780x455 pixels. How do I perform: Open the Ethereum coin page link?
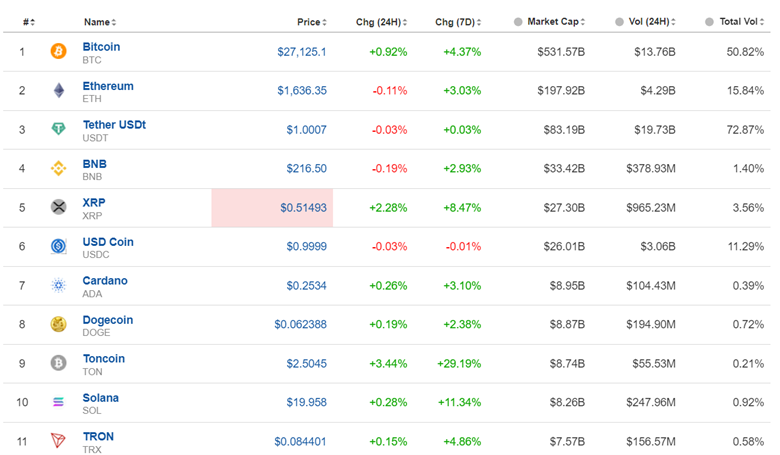coord(108,86)
